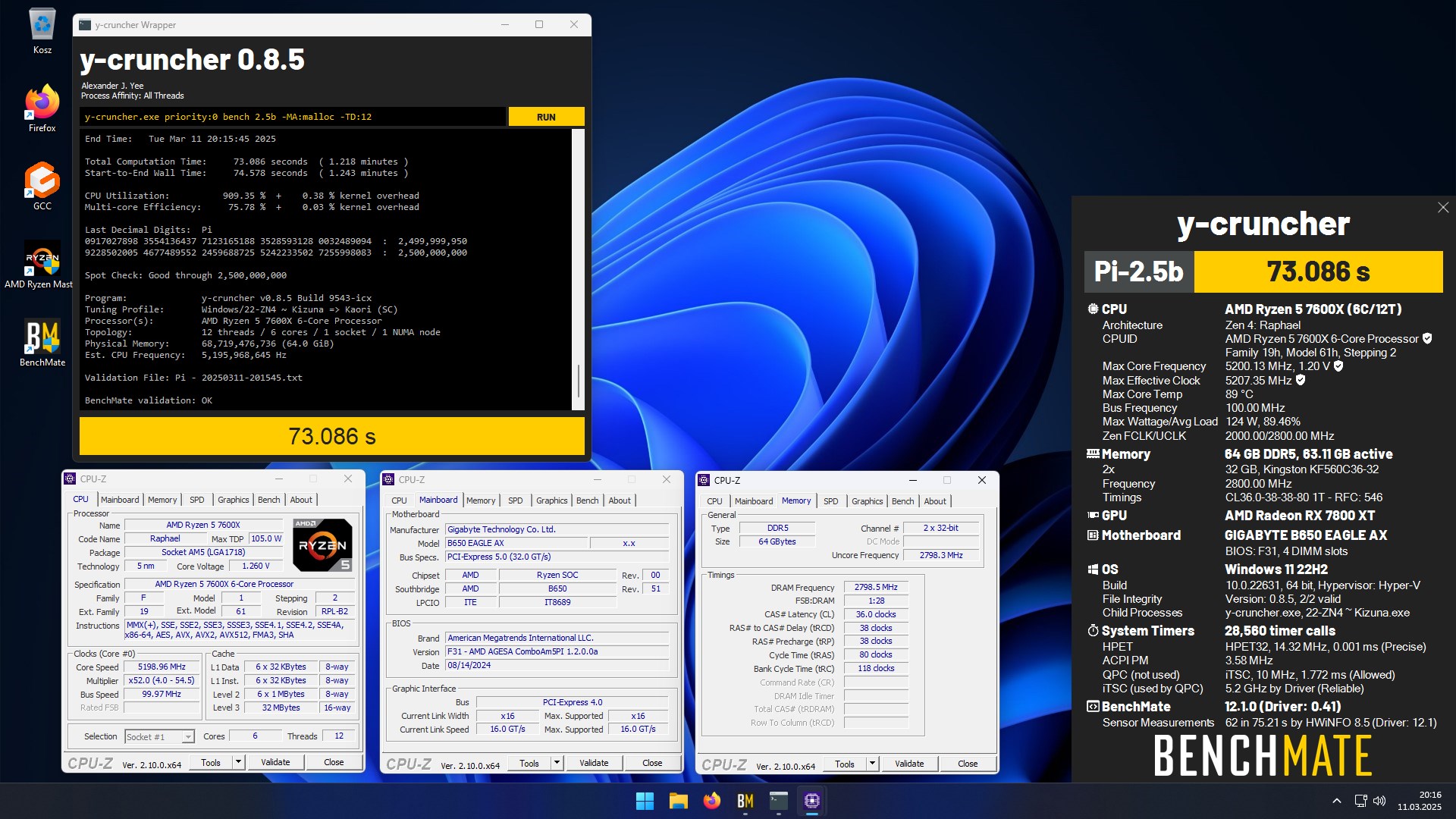Click the CPU-Z Memory window title icon
1456x819 pixels.
coord(704,480)
